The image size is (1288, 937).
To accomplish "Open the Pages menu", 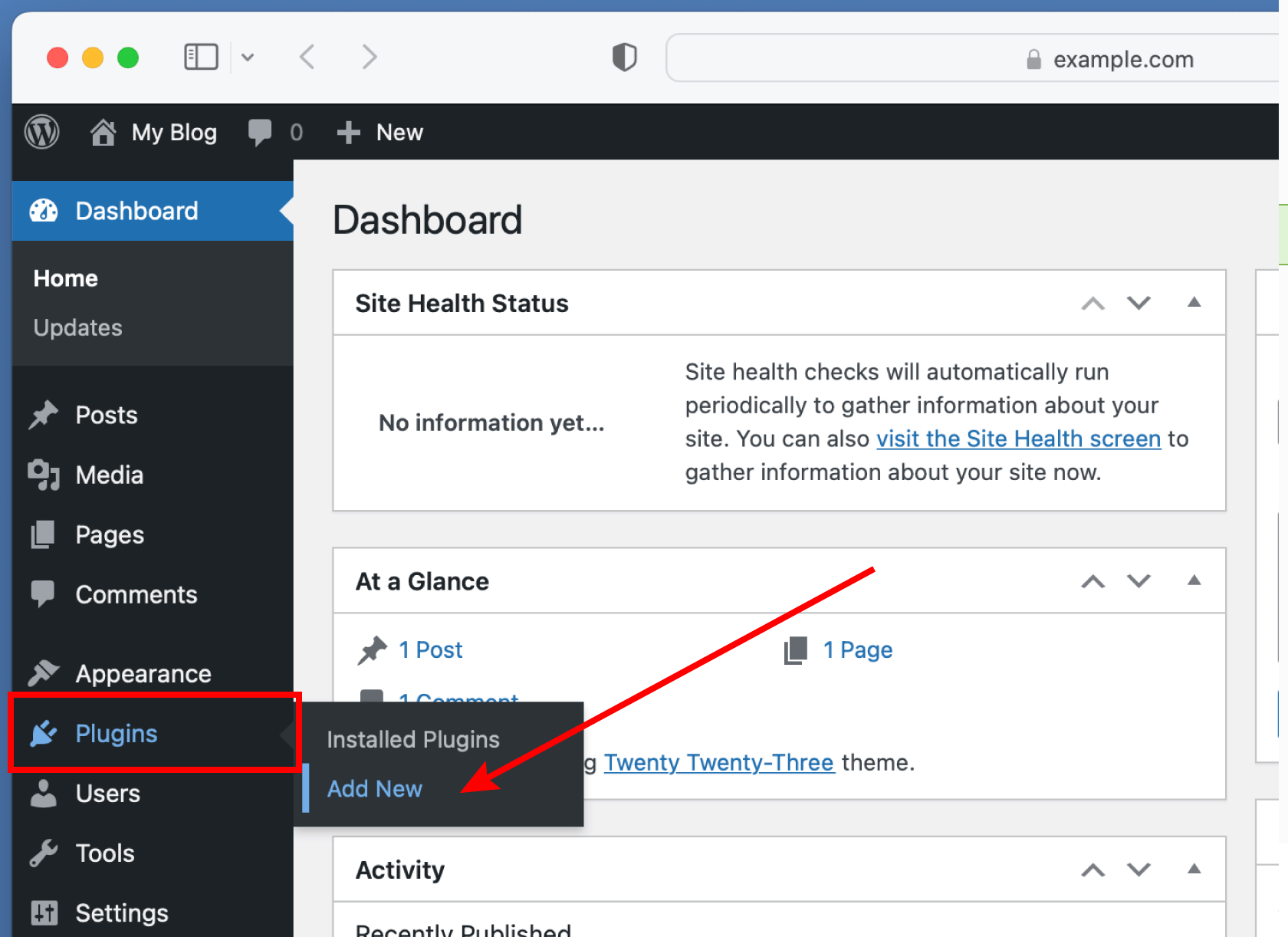I will coord(153,534).
